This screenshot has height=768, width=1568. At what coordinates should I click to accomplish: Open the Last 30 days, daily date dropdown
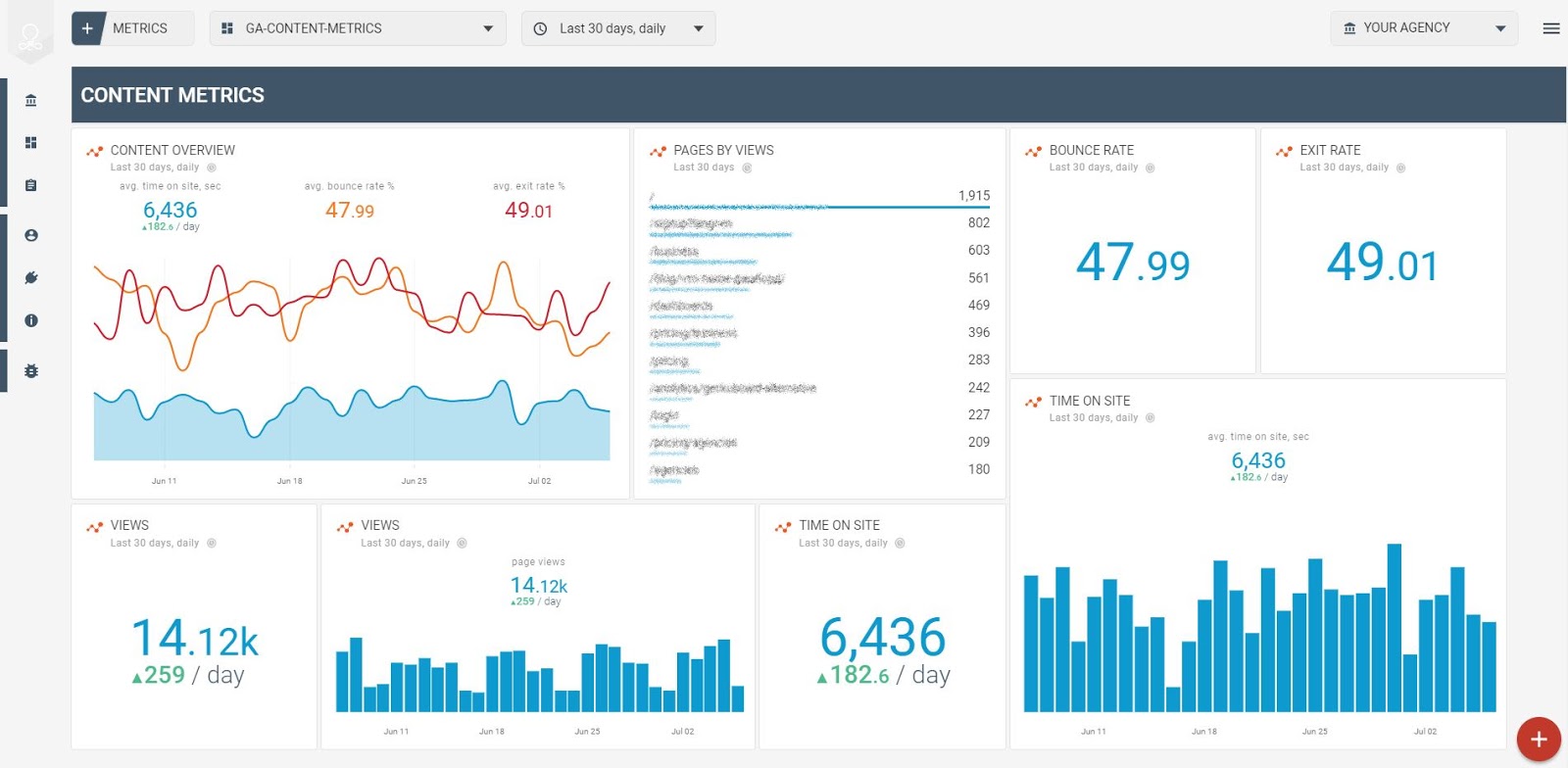tap(618, 28)
